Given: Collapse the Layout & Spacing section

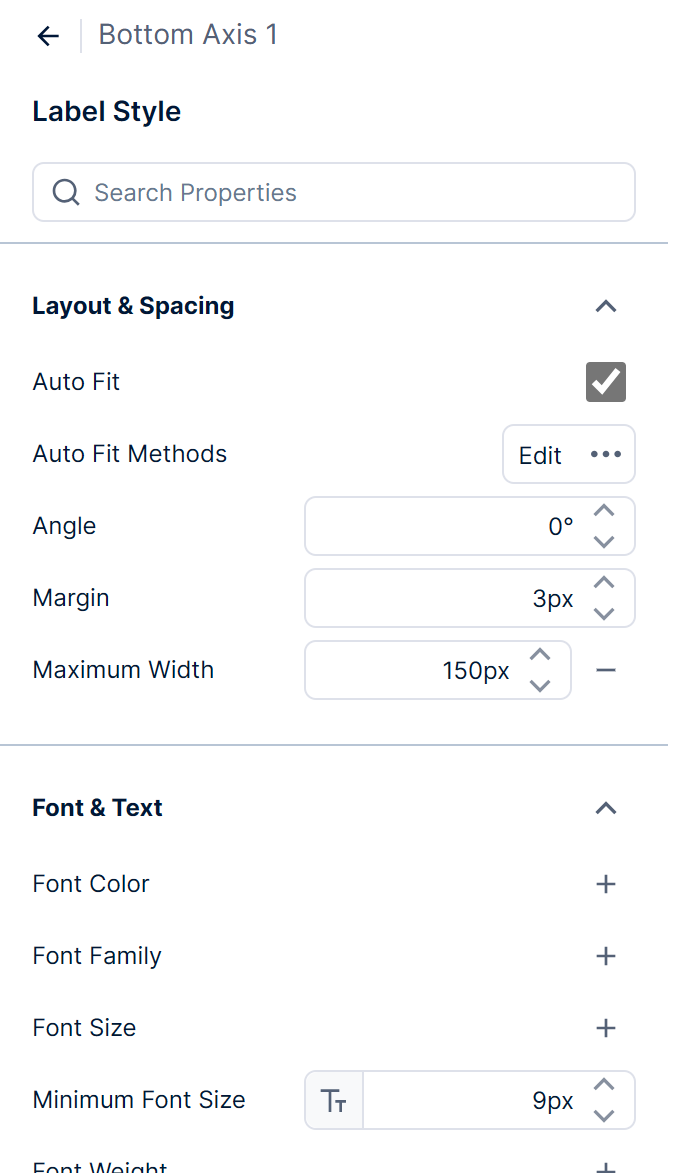Looking at the screenshot, I should (x=606, y=306).
